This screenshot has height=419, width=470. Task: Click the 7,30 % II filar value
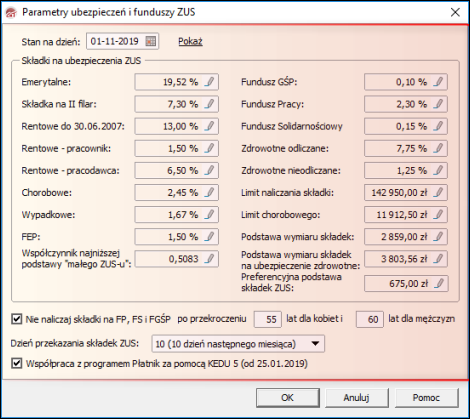(x=183, y=104)
